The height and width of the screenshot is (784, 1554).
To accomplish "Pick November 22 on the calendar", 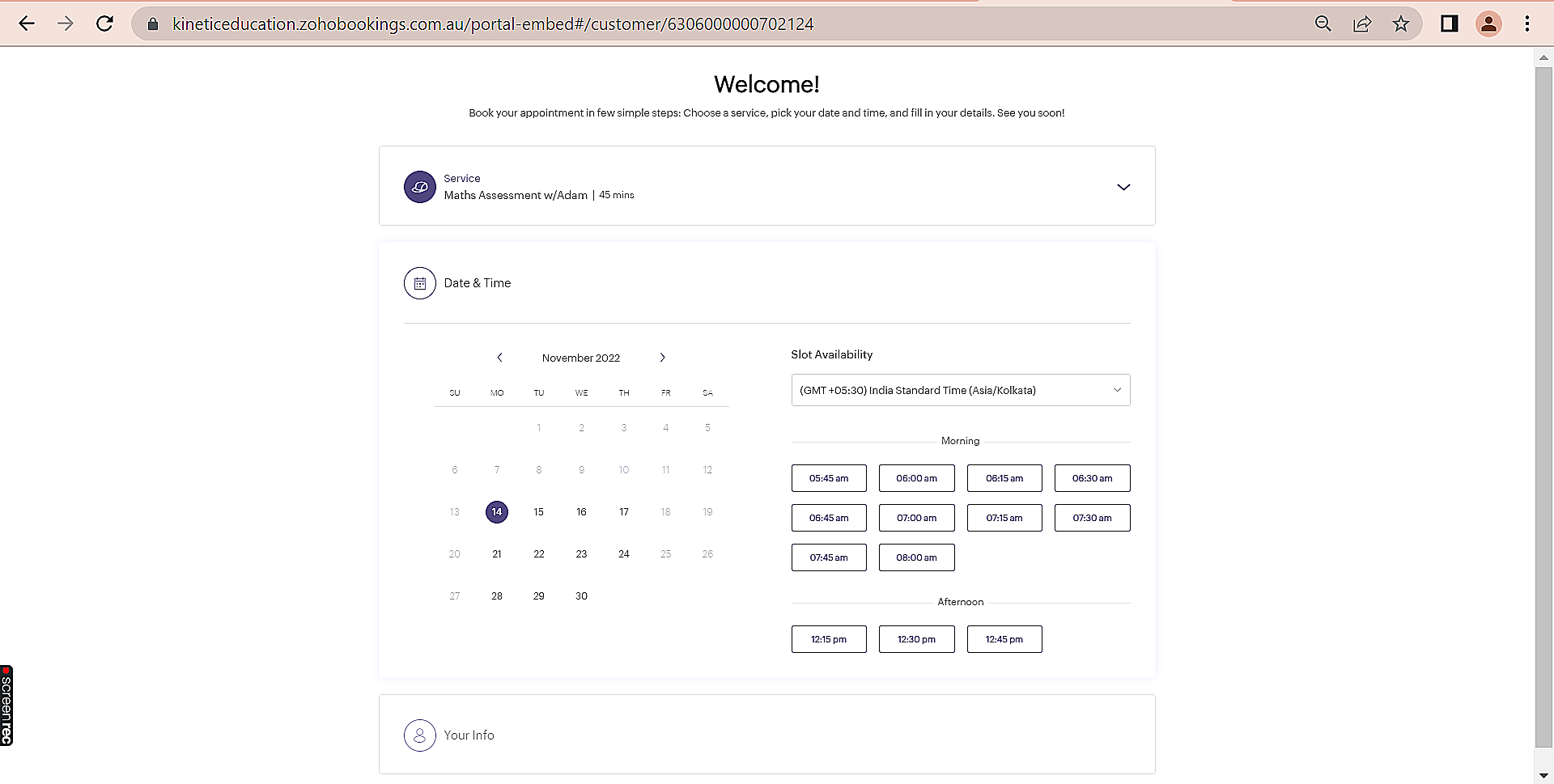I will coord(539,554).
